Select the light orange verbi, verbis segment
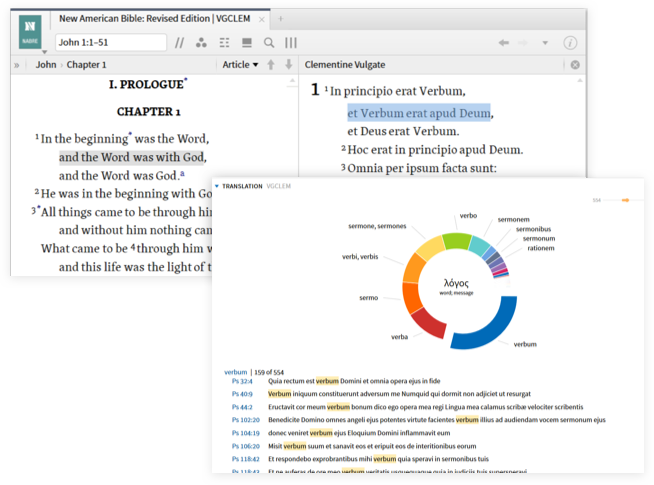 414,267
